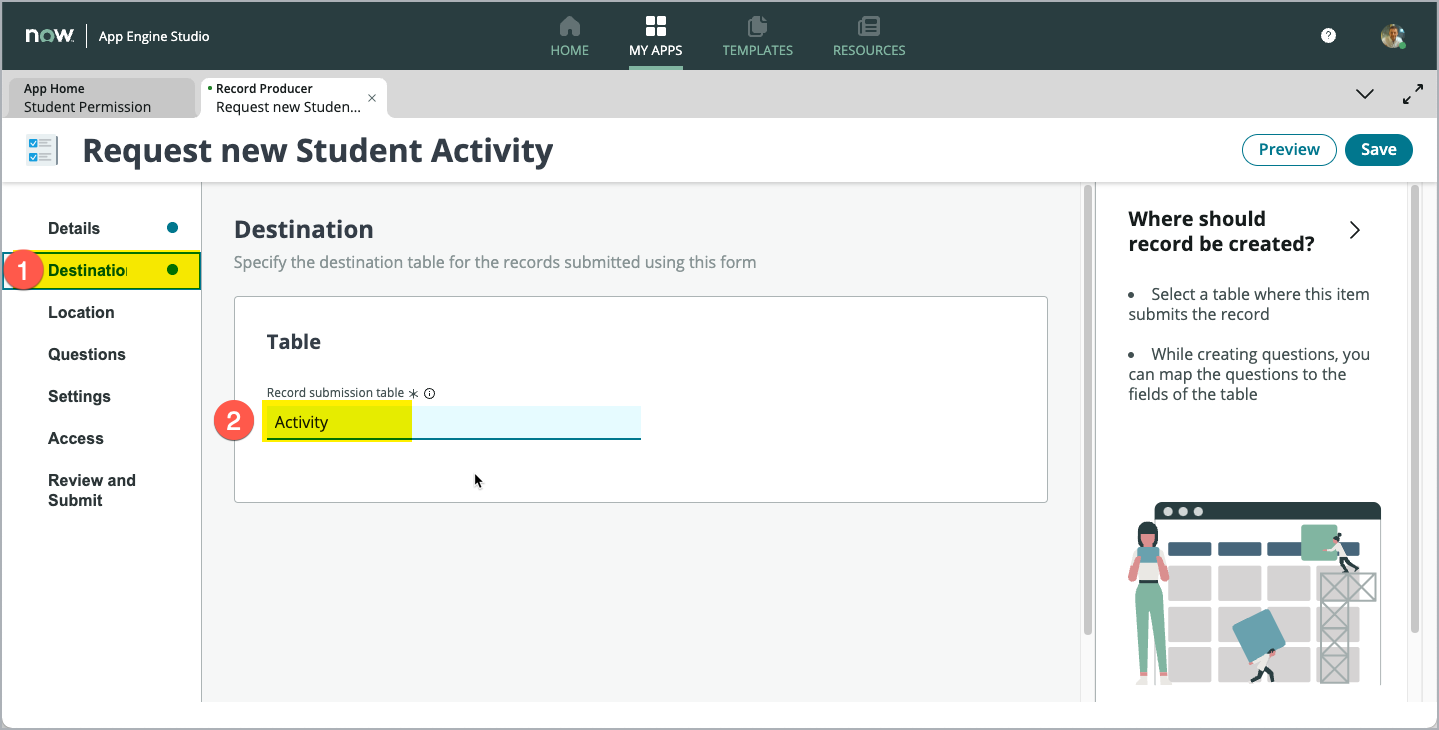
Task: Open the Review and Submit step
Action: [102, 490]
